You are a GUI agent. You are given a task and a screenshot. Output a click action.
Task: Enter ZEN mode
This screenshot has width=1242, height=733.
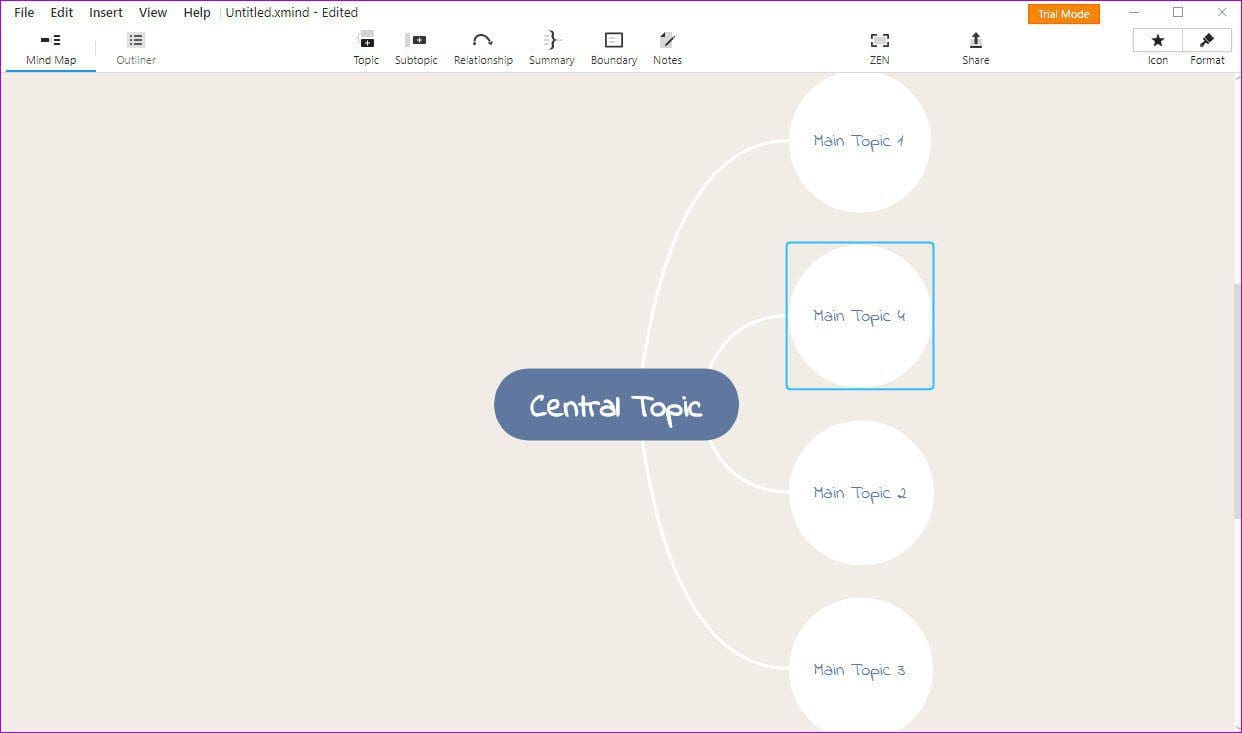click(879, 49)
